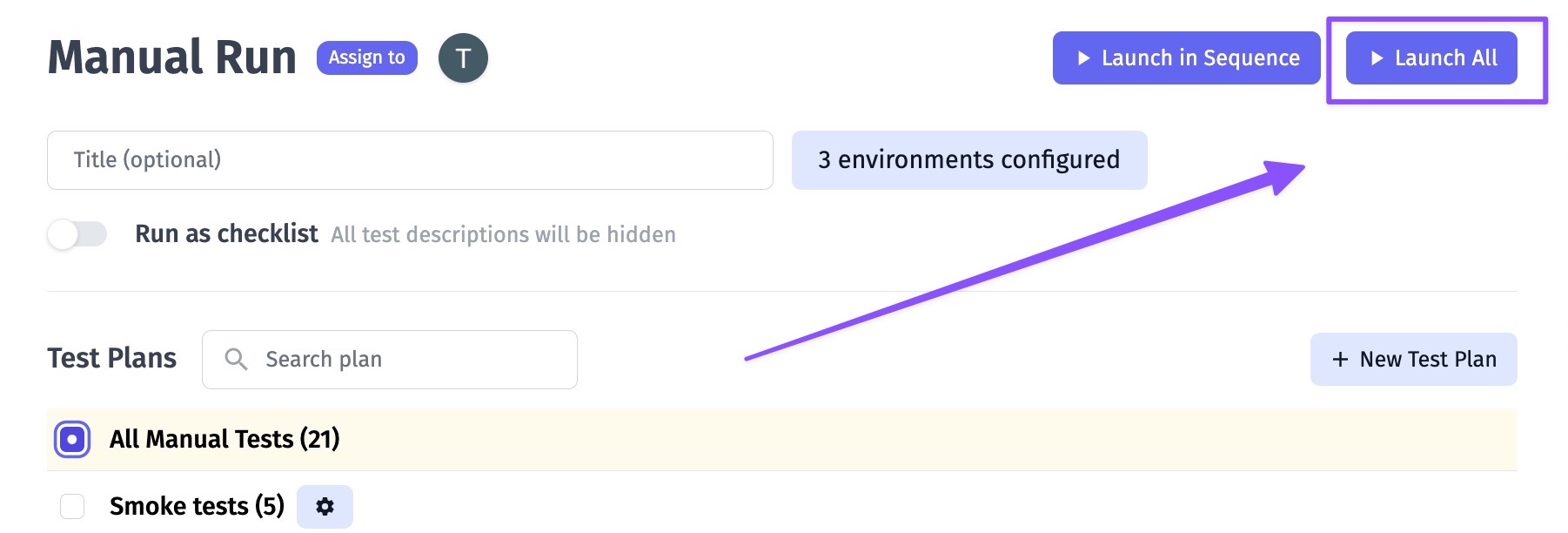Focus the Title (optional) text field
This screenshot has width=1568, height=533.
point(410,160)
